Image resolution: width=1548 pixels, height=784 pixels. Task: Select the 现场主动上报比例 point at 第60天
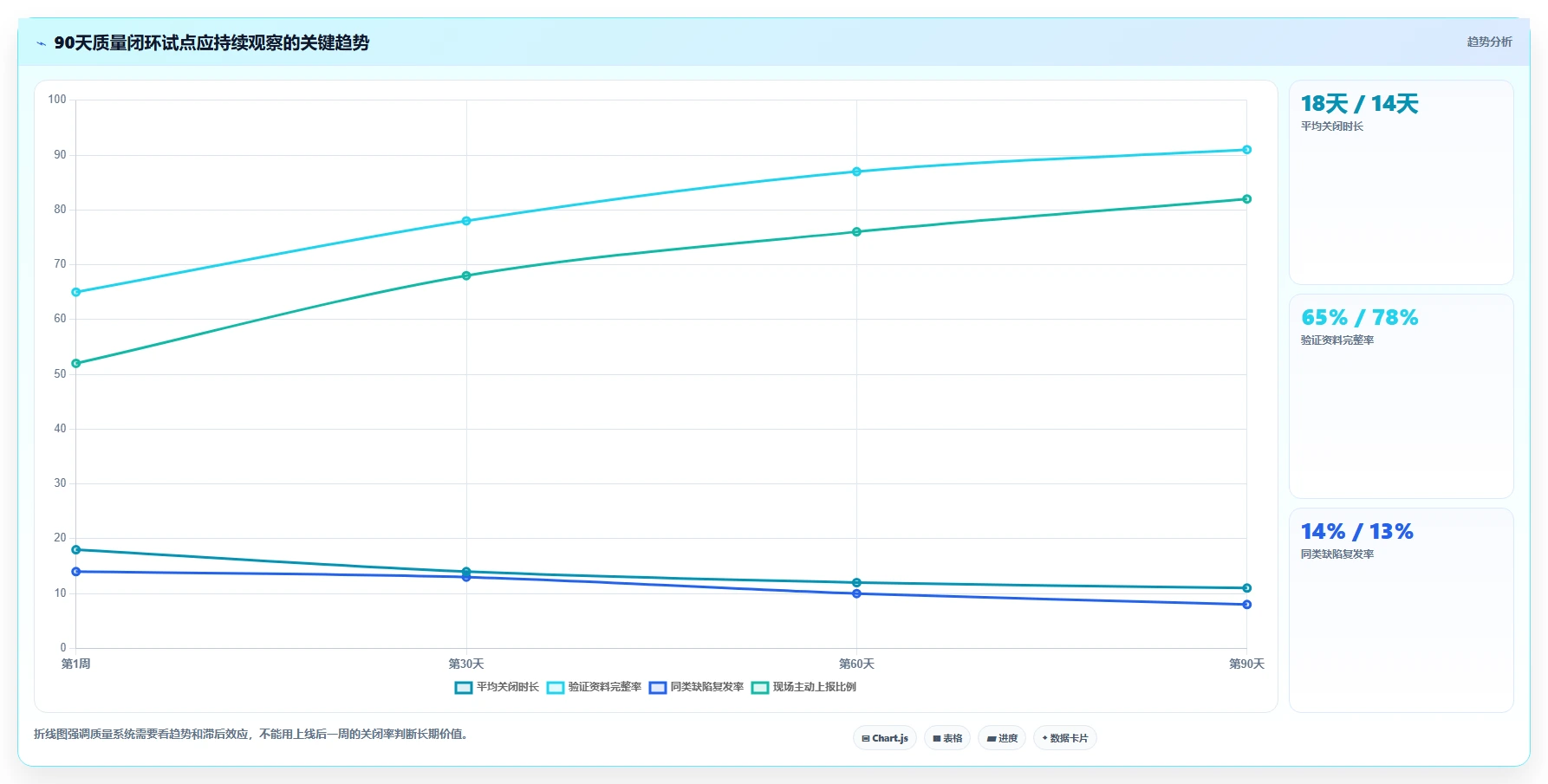(x=856, y=232)
